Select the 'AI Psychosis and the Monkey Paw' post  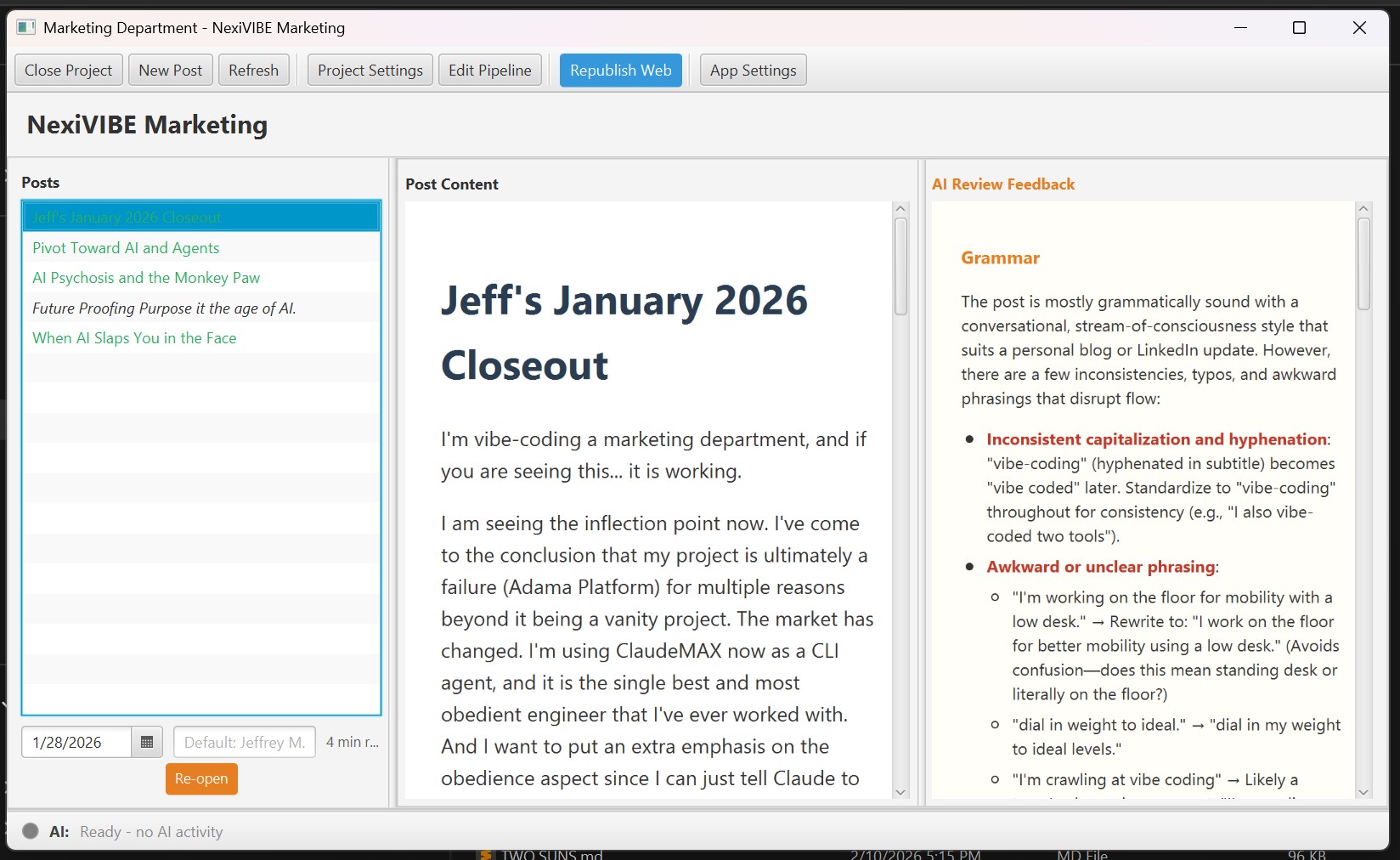point(146,277)
